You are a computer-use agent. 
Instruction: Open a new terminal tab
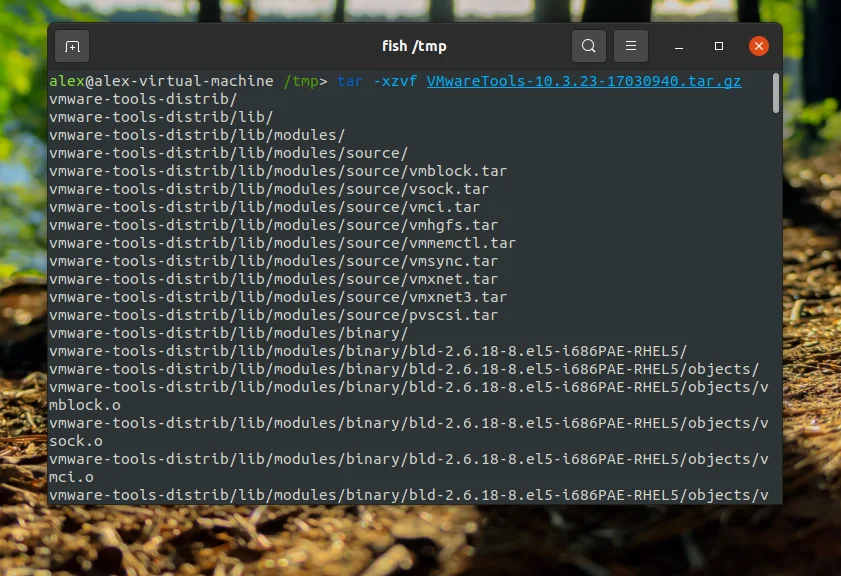point(72,46)
